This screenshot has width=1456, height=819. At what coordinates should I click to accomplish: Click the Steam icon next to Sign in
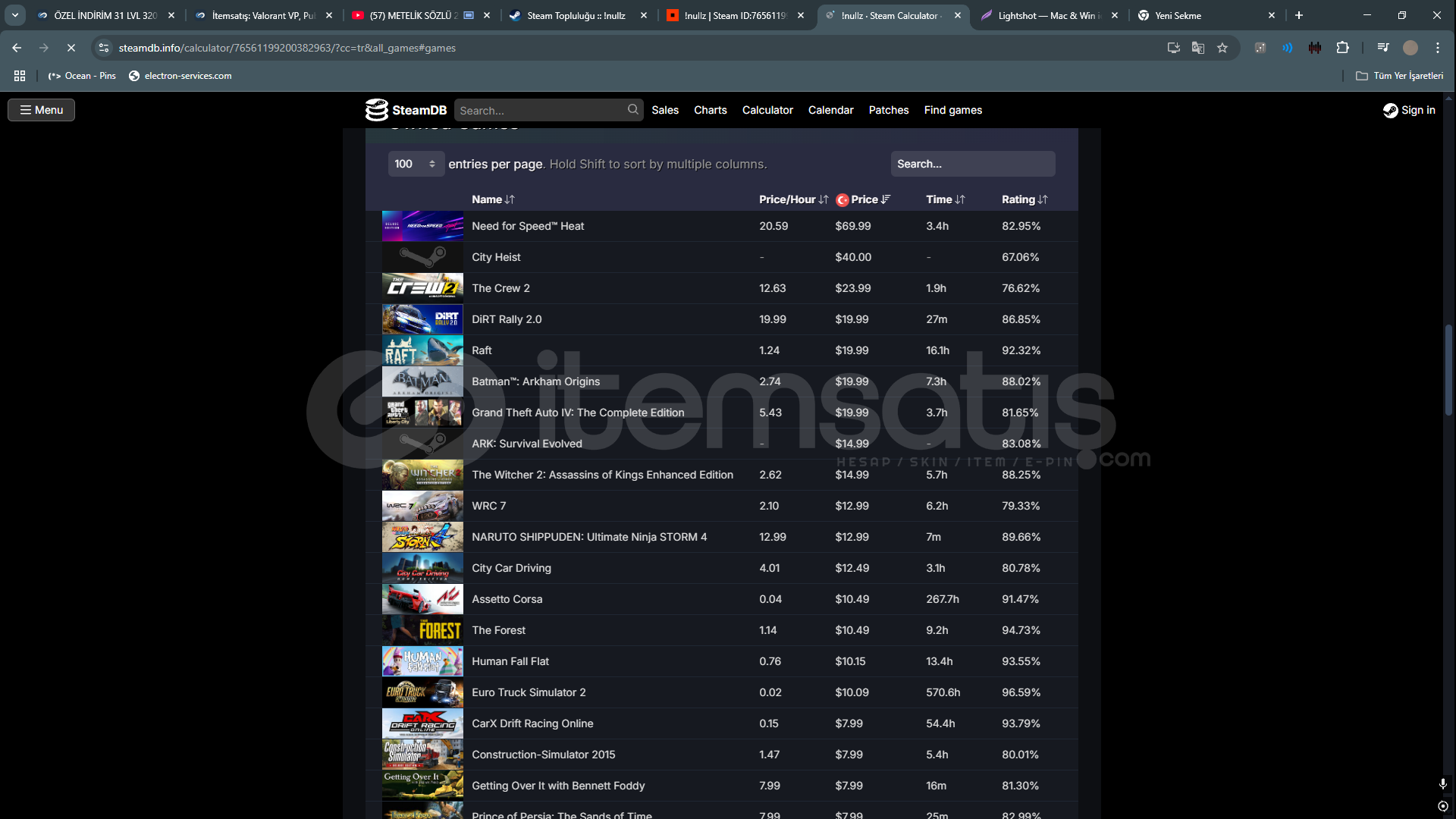(1390, 110)
